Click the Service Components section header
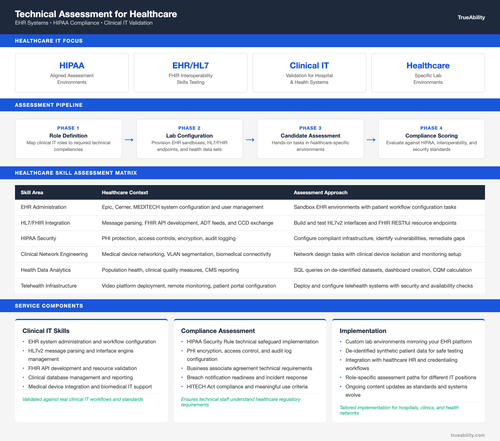Screen dimensions: 500x441 (x=49, y=306)
